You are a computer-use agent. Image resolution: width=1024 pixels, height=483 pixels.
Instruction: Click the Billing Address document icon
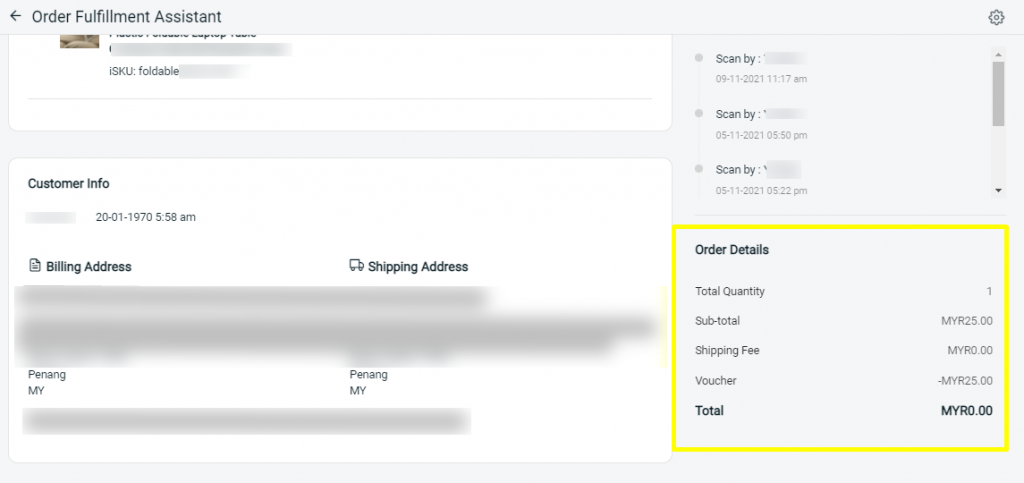(x=35, y=266)
